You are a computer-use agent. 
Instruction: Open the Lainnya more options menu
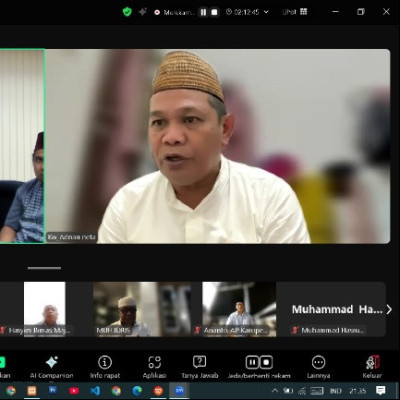pos(318,367)
